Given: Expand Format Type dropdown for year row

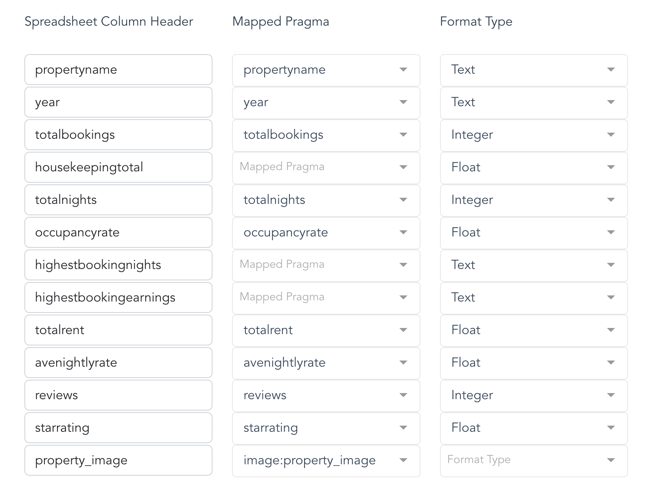Looking at the screenshot, I should coord(533,102).
